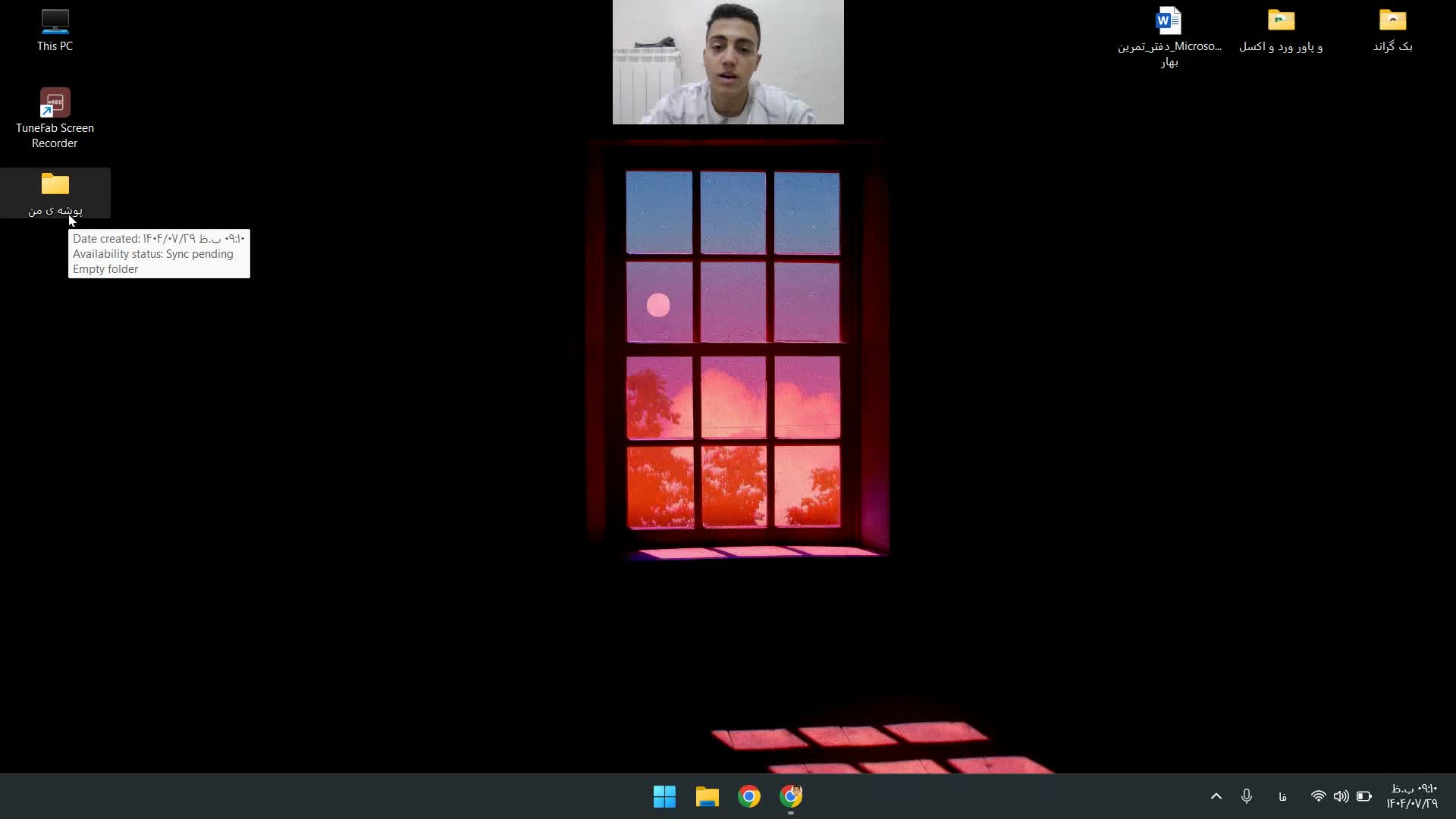Click the webcam video overlay
1456x819 pixels.
[x=728, y=62]
